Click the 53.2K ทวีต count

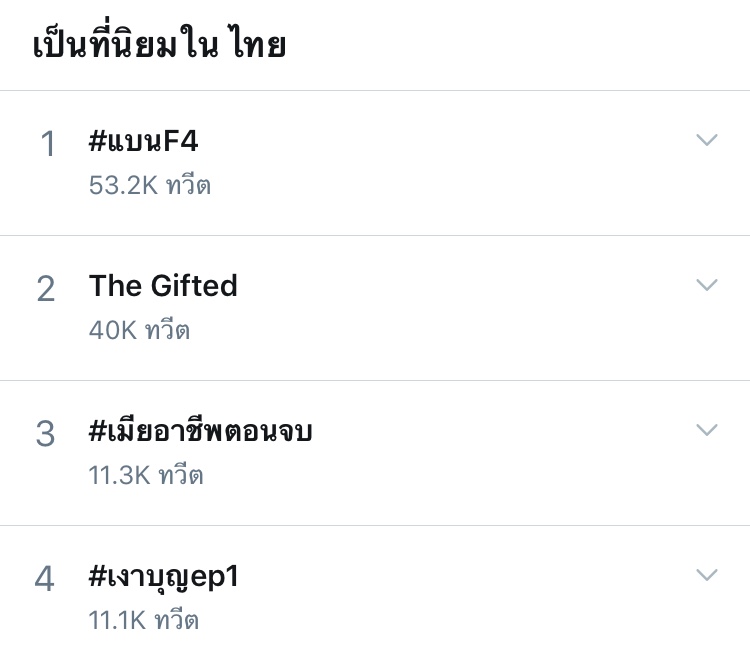click(150, 185)
